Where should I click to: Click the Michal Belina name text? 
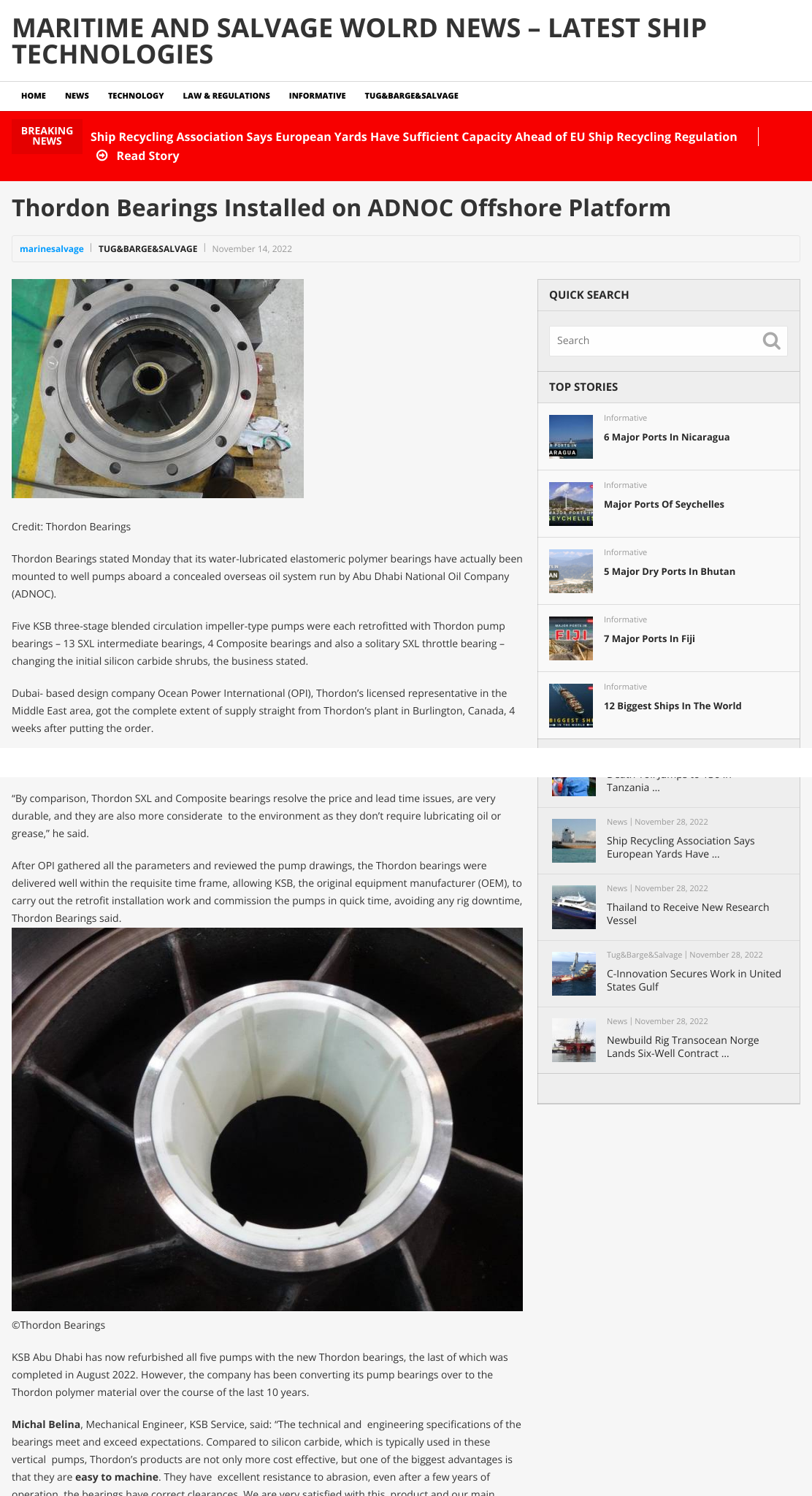[x=46, y=1424]
